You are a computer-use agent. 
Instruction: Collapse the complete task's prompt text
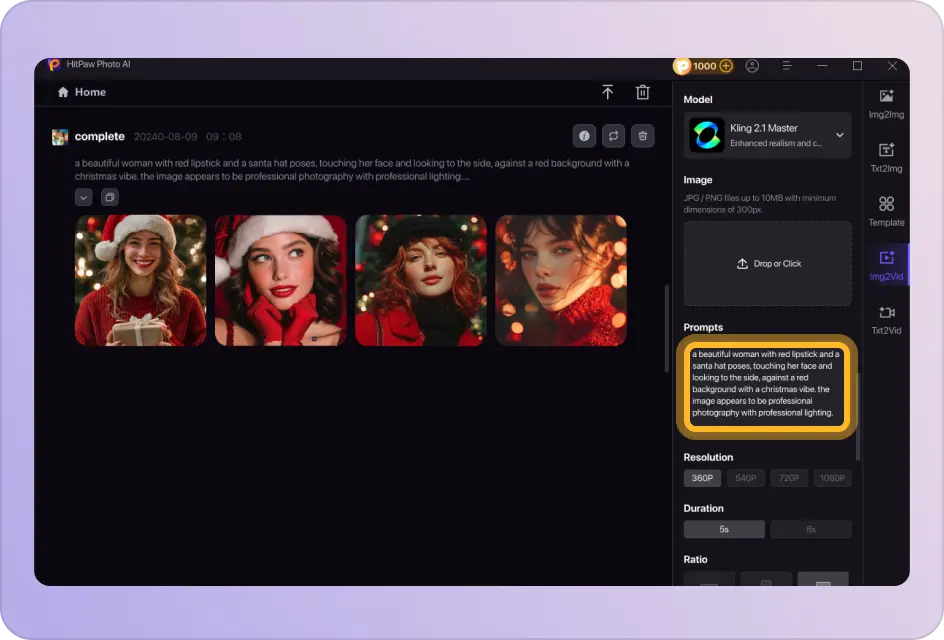pos(84,197)
